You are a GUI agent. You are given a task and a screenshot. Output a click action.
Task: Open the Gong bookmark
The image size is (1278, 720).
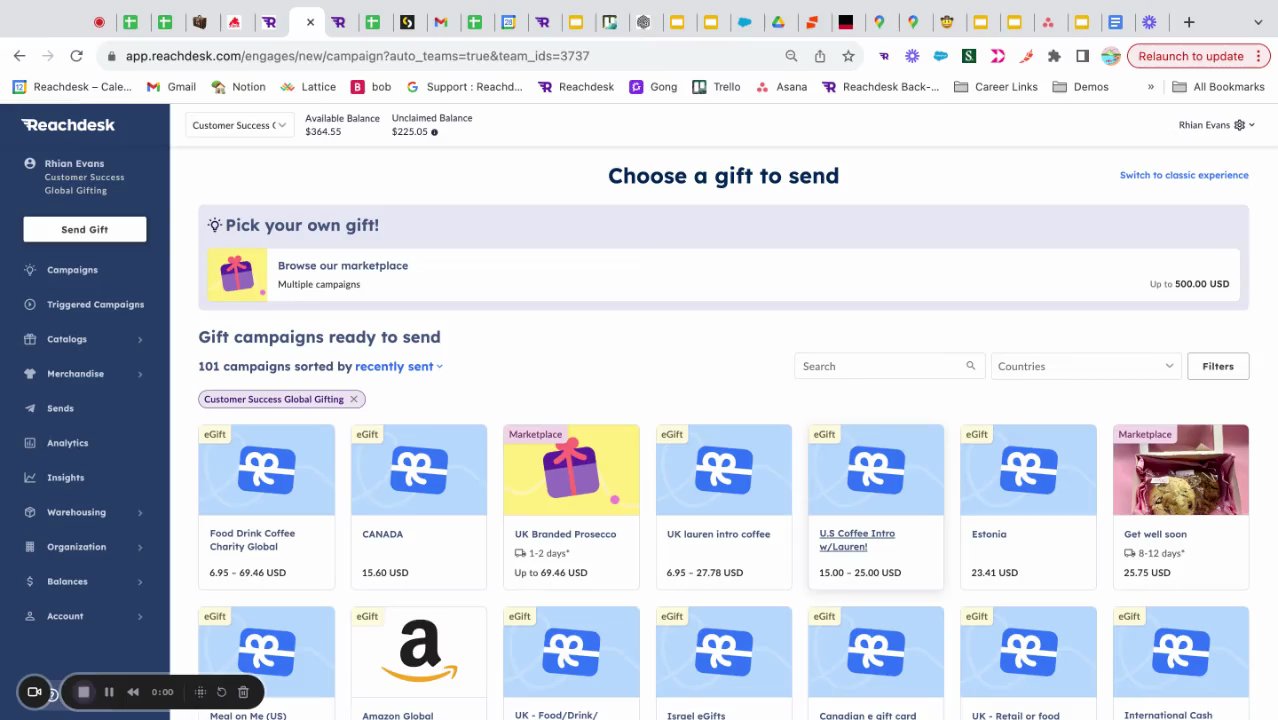653,87
